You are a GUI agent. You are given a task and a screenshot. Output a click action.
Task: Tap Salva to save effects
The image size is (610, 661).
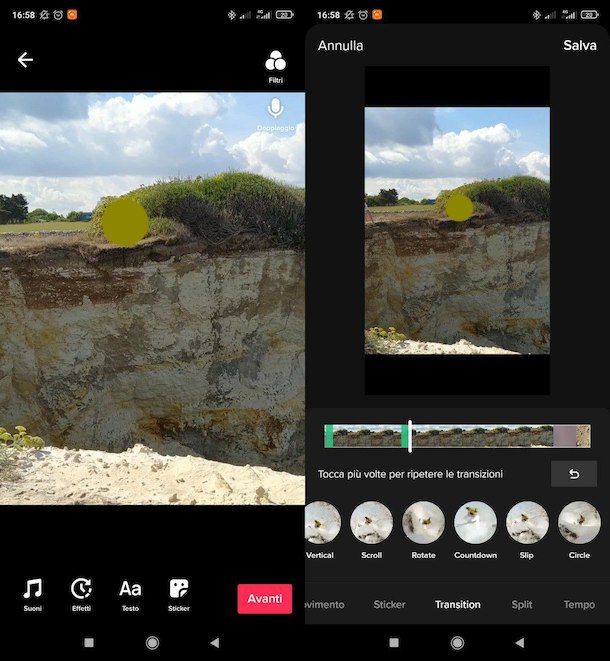[580, 46]
